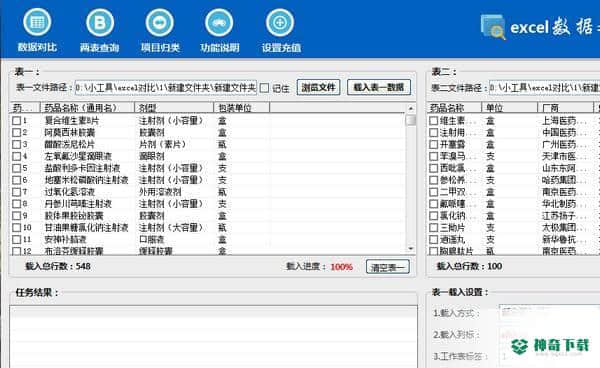The height and width of the screenshot is (368, 600).
Task: Click the 清空表一 button
Action: click(388, 267)
